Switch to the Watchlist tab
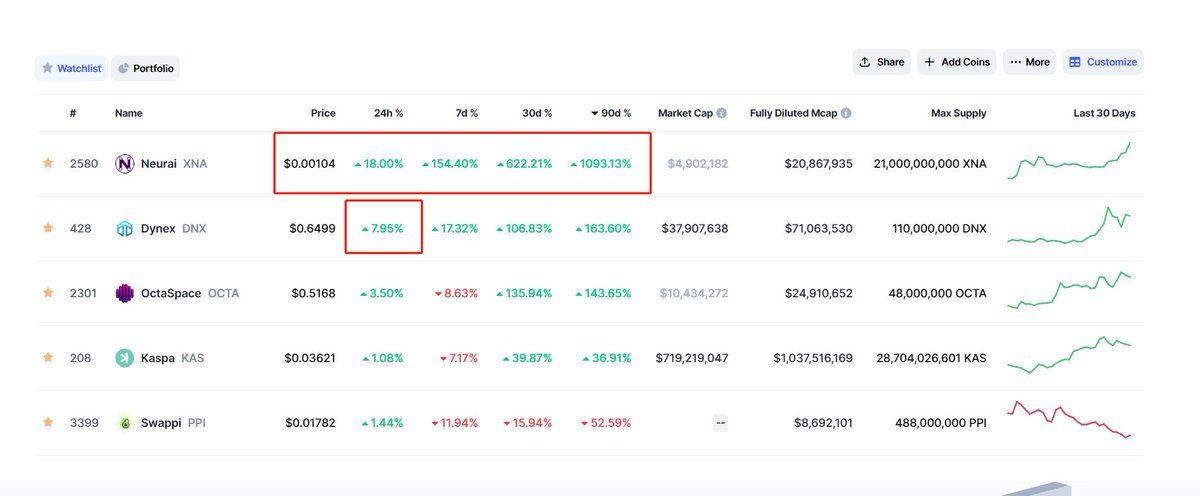The height and width of the screenshot is (496, 1200). click(x=70, y=68)
